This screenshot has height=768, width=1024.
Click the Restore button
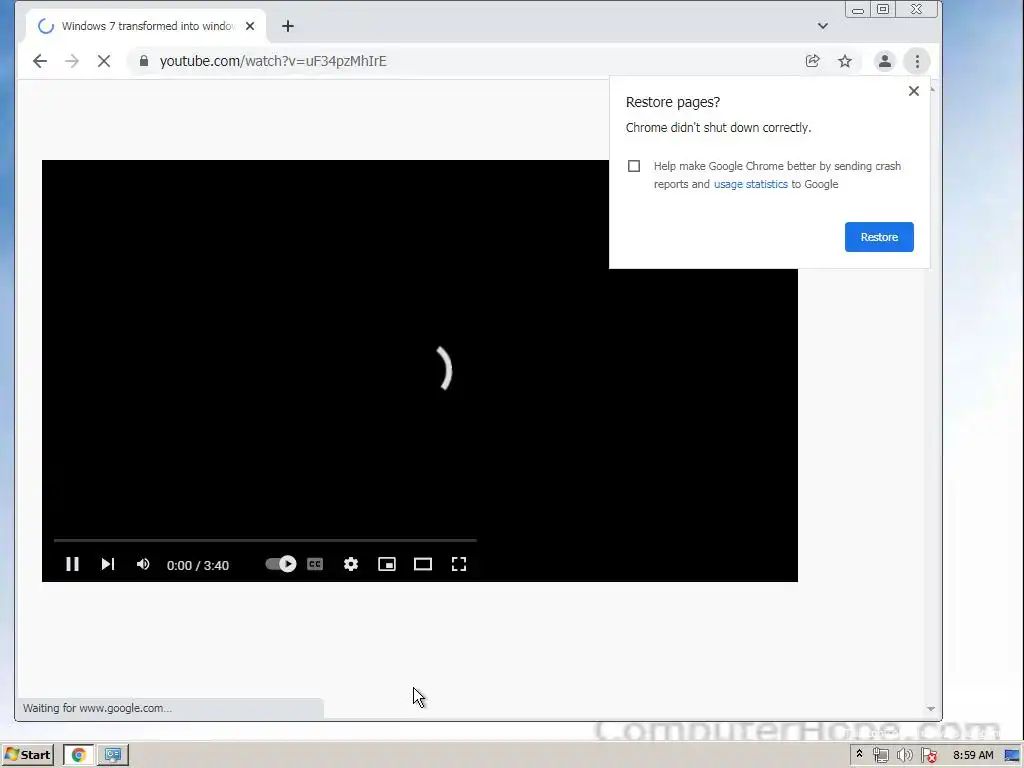coord(879,237)
